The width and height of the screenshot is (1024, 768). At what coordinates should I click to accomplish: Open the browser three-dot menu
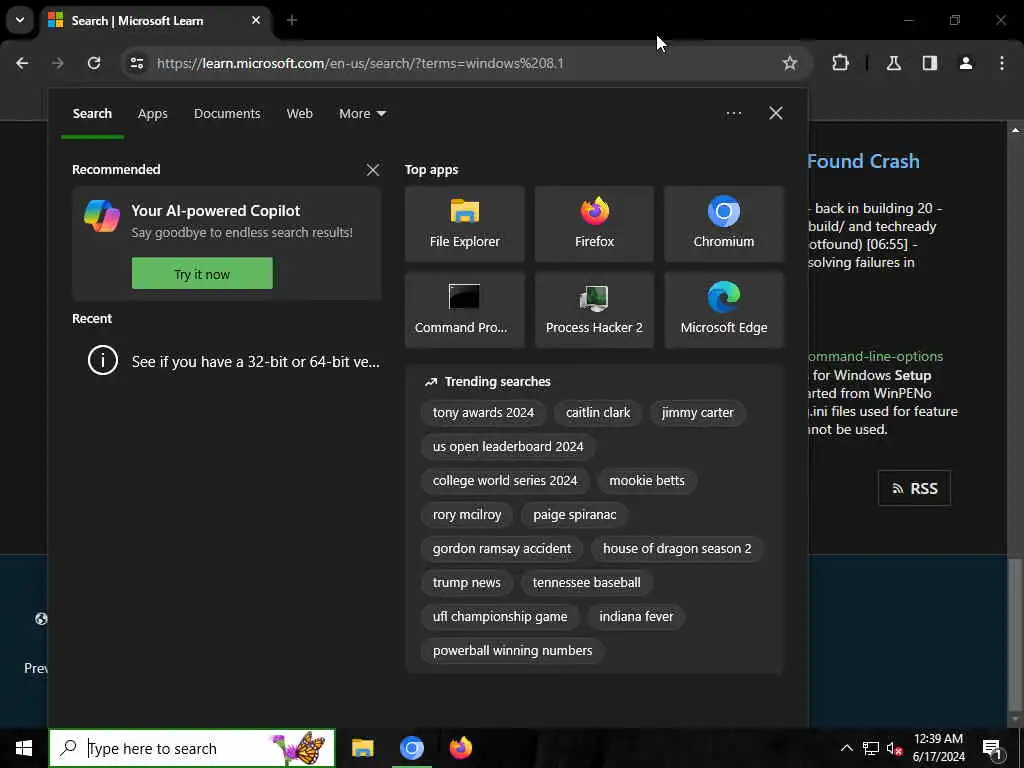(x=1002, y=63)
